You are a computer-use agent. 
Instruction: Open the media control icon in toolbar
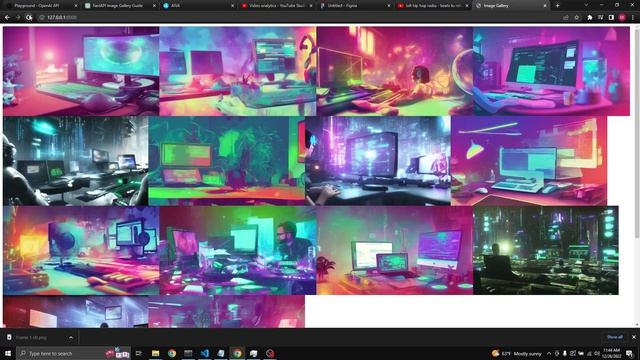pos(600,18)
